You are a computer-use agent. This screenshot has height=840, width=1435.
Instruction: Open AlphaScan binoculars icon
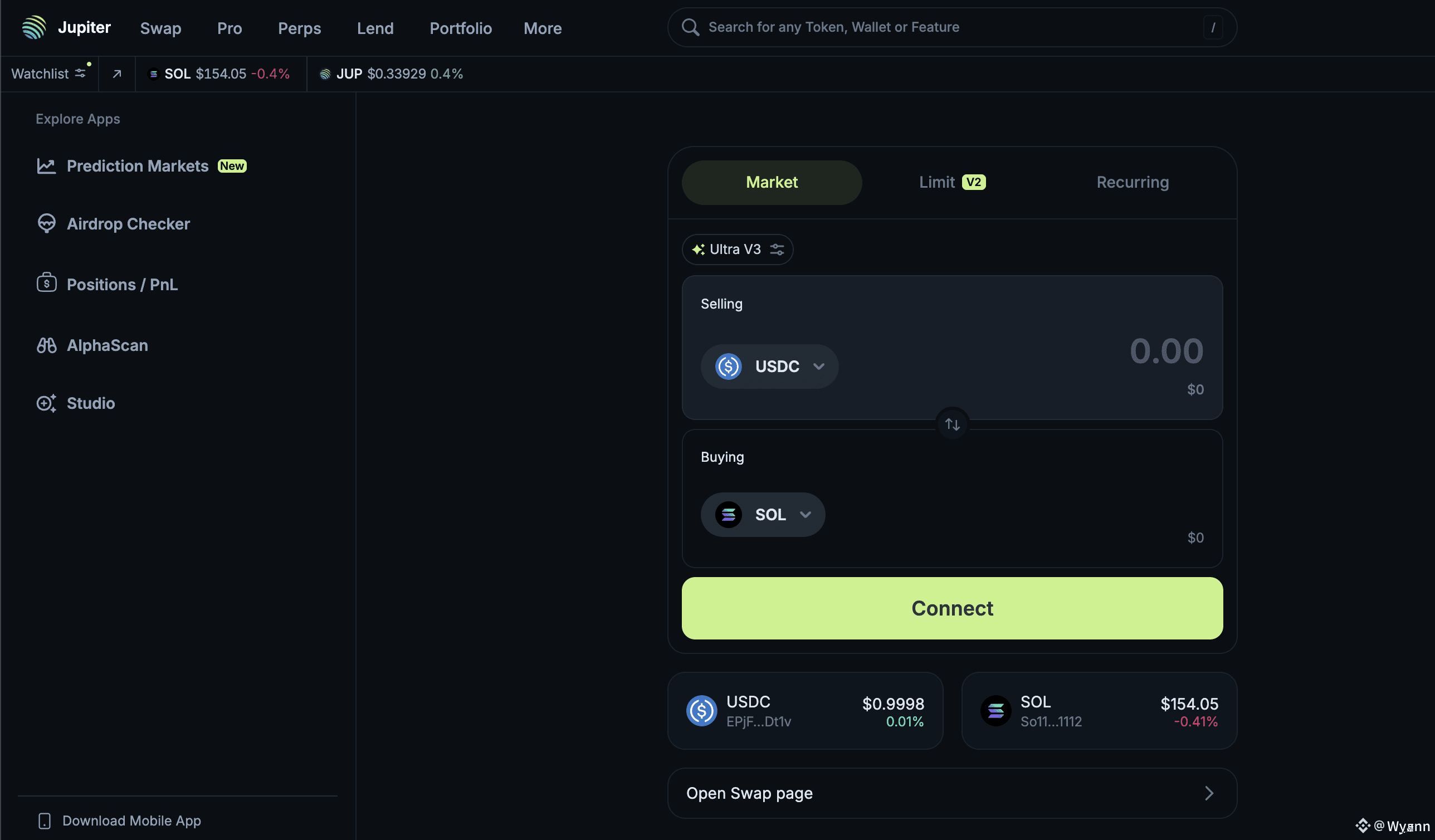[46, 345]
